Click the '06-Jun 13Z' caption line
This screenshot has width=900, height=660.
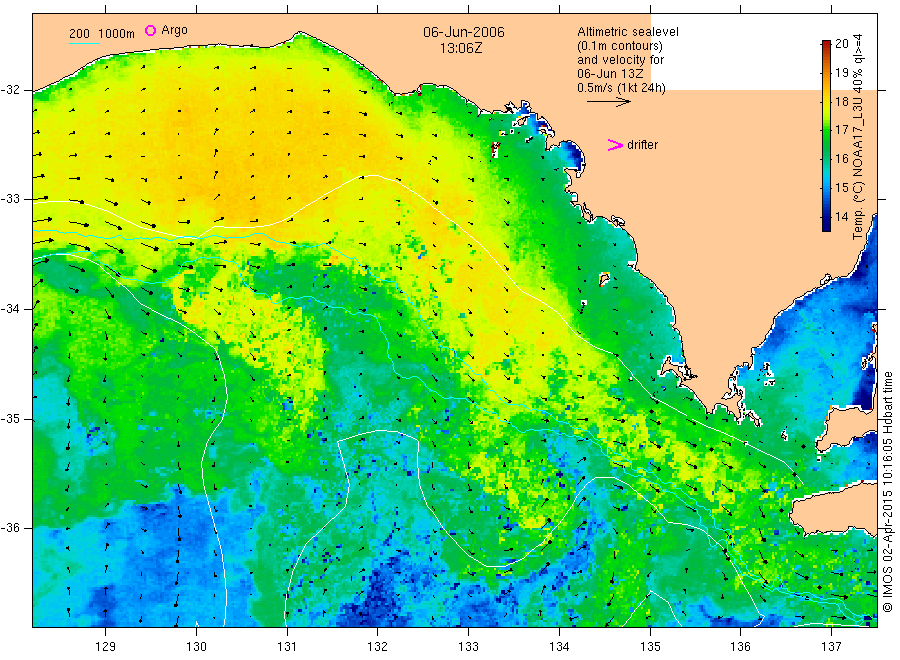610,74
